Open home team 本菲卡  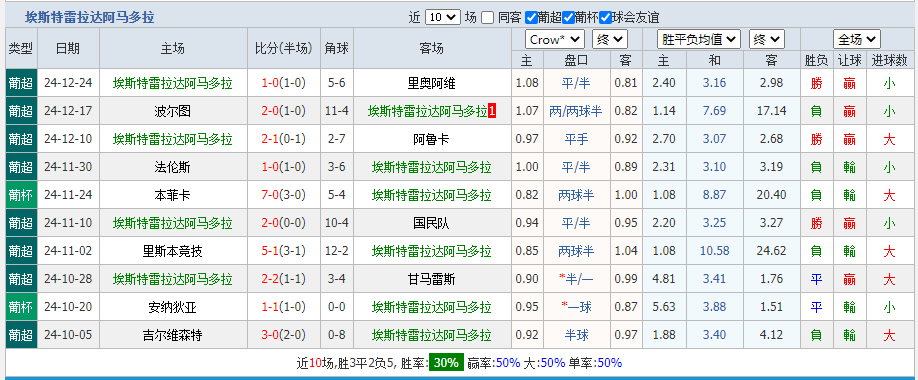coord(173,195)
